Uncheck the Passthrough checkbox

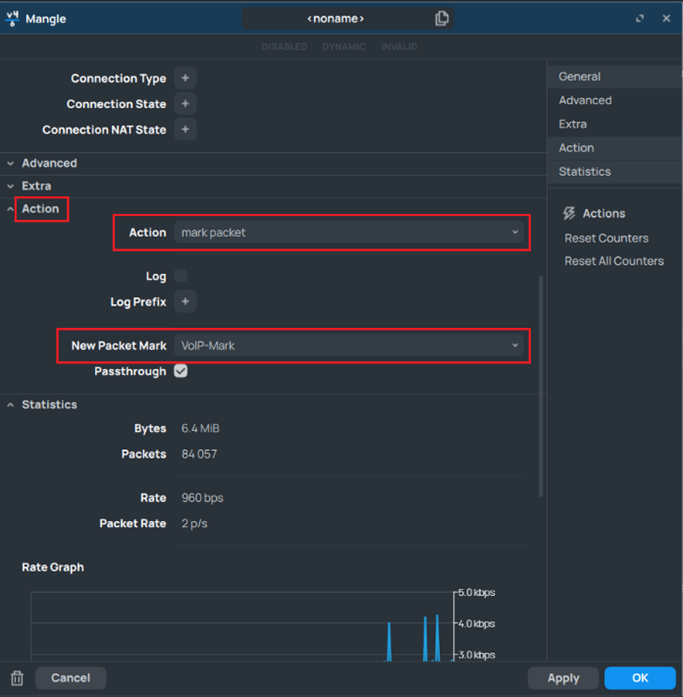coord(181,371)
